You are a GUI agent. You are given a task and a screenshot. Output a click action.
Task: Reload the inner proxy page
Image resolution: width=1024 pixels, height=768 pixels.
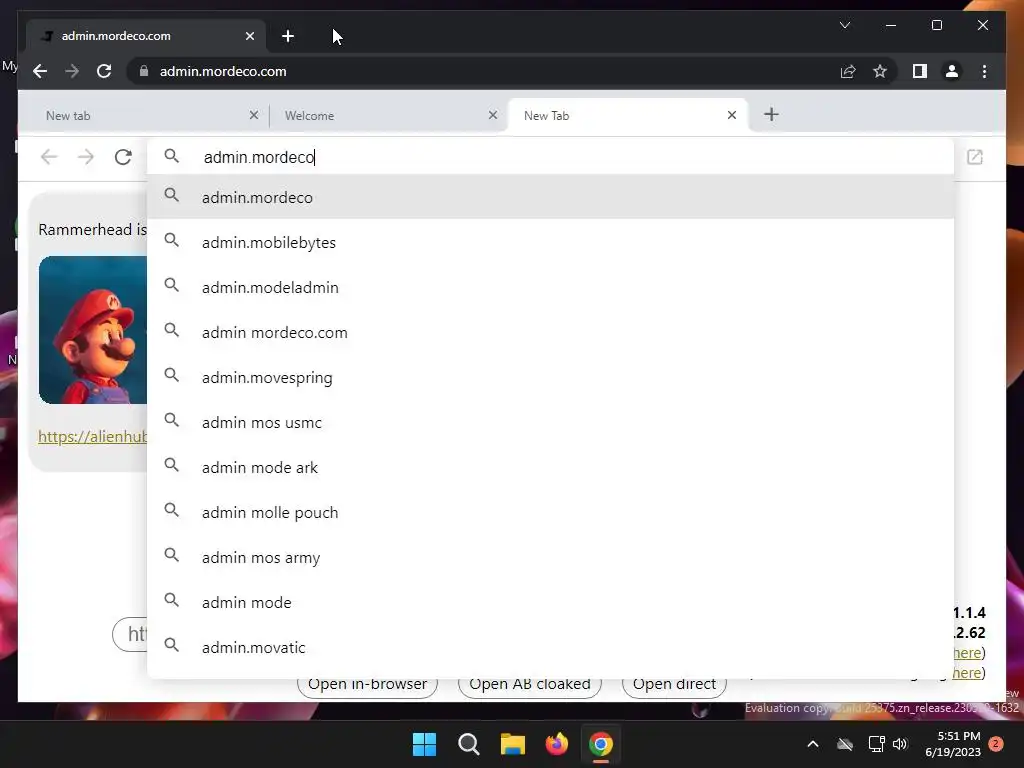click(123, 157)
